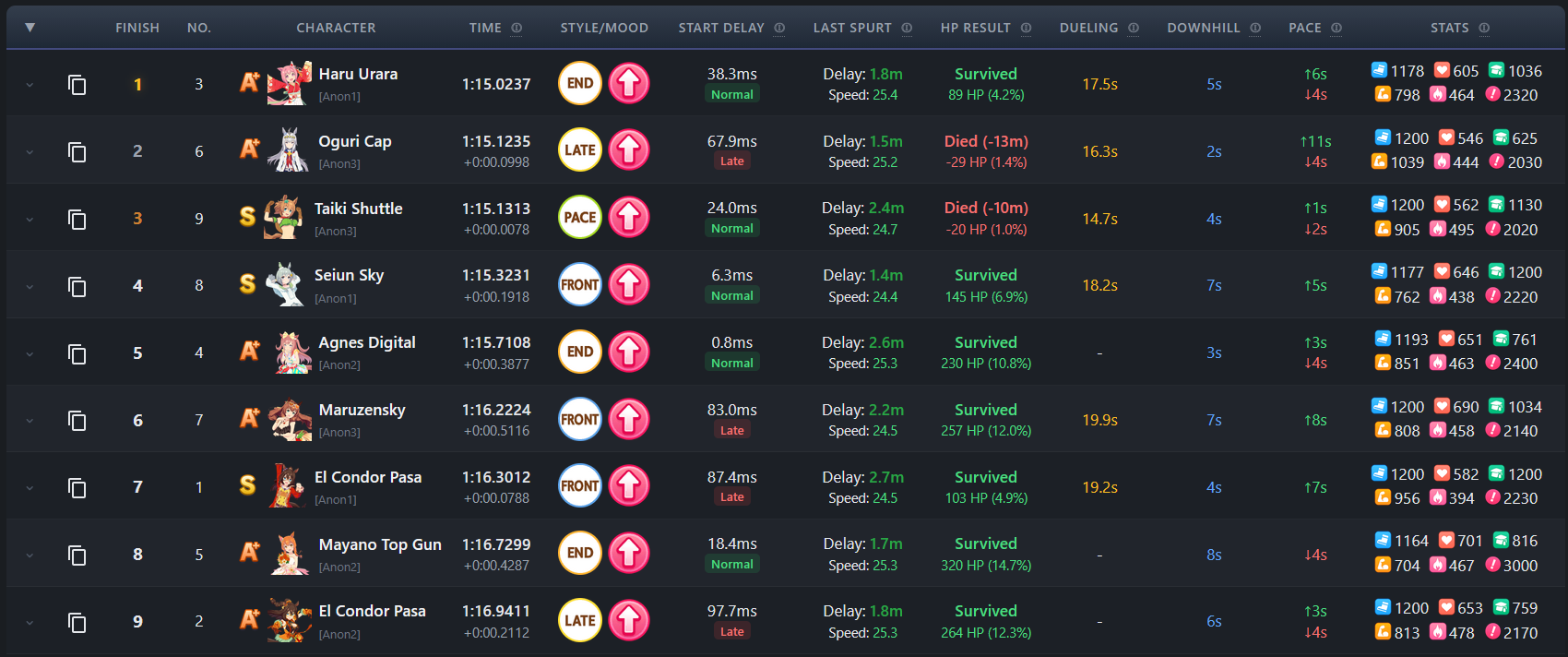Click Oguri Cap's Died (-13m) HP result
Image resolution: width=1568 pixels, height=657 pixels.
click(986, 141)
